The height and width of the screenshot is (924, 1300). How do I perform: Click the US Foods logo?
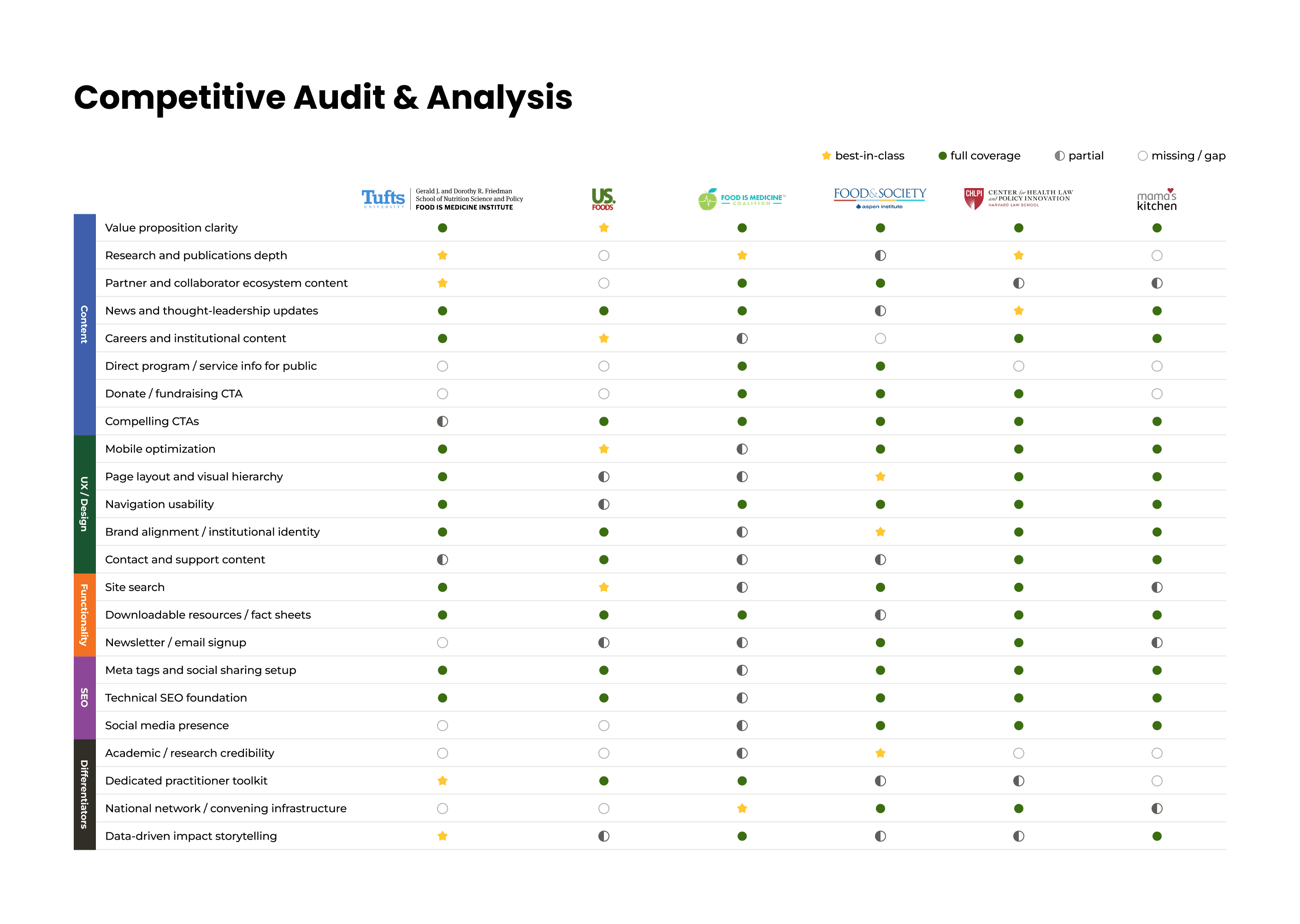point(603,199)
